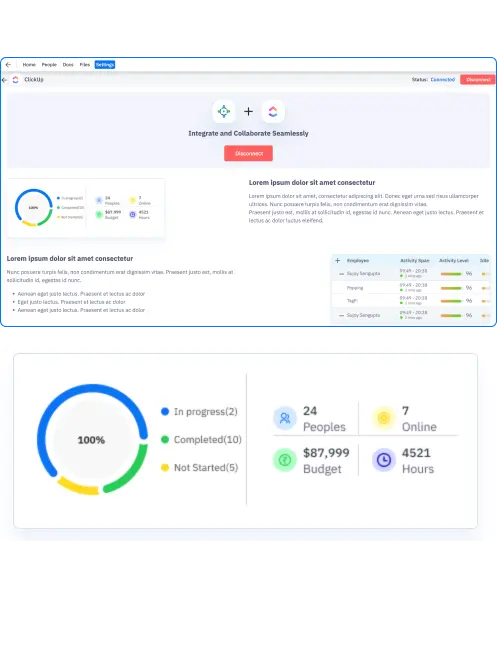Click the activity level bar in Pepping row
The height and width of the screenshot is (653, 501).
(451, 288)
